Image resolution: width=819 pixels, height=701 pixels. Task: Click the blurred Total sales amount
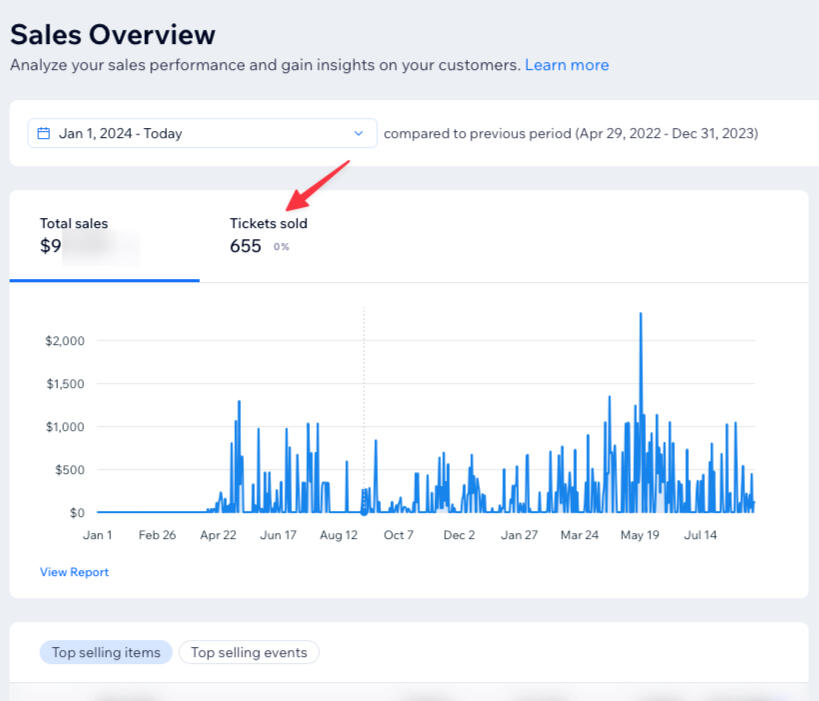click(x=90, y=246)
